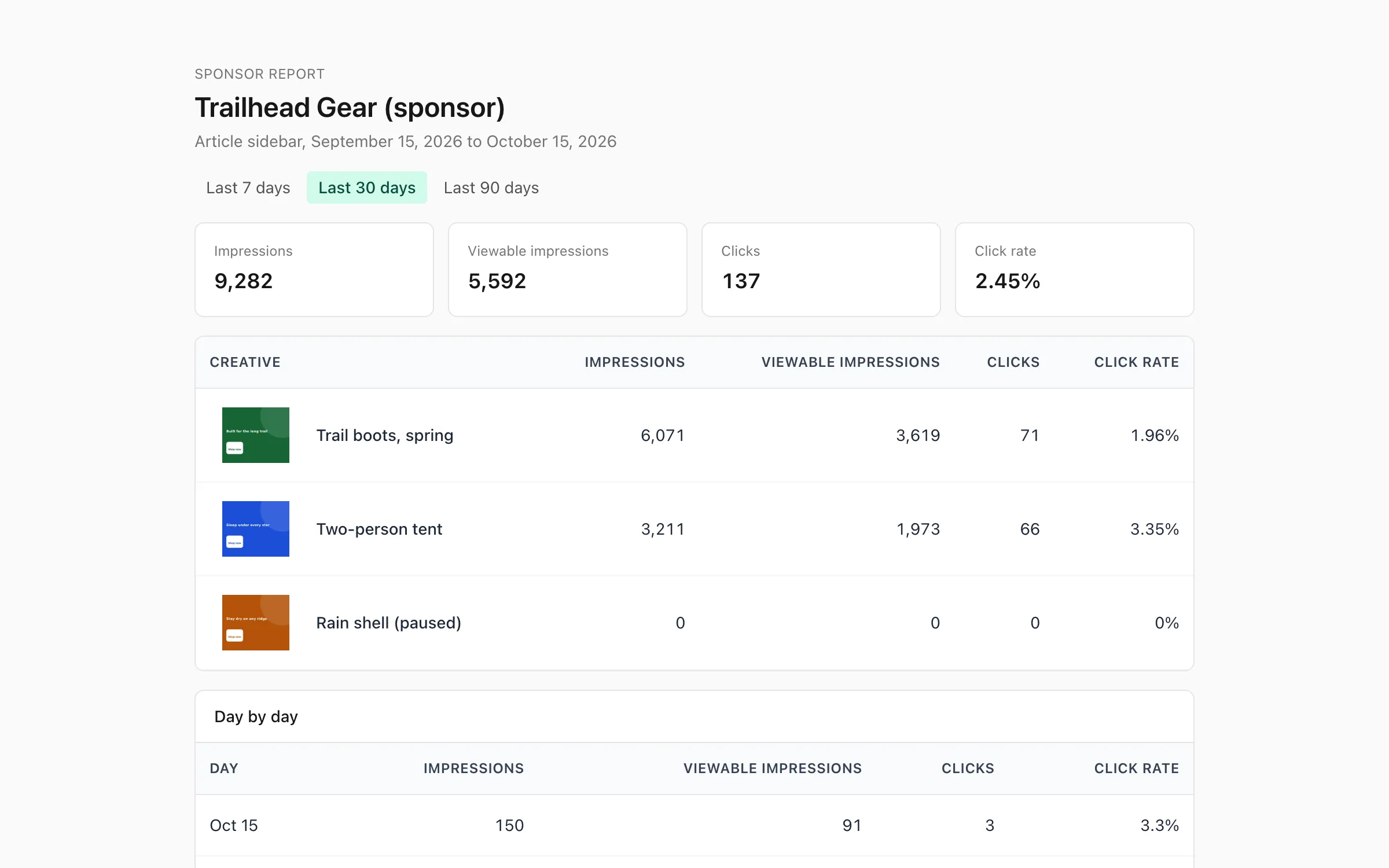The height and width of the screenshot is (868, 1389).
Task: Open the Trail boots green creative thumbnail
Action: coord(256,435)
